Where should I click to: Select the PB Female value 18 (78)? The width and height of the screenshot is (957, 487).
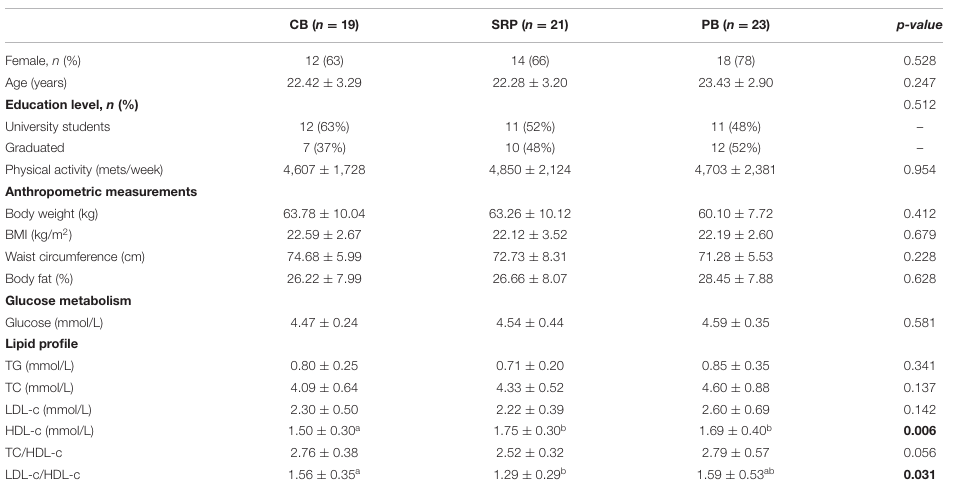716,62
